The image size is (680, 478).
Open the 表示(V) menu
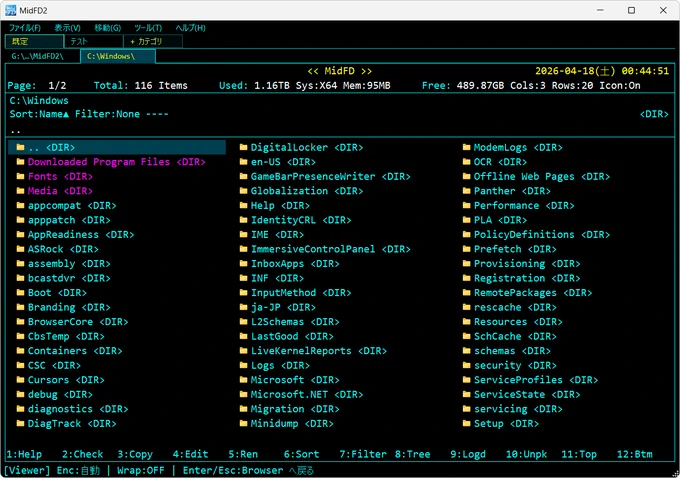[x=67, y=28]
